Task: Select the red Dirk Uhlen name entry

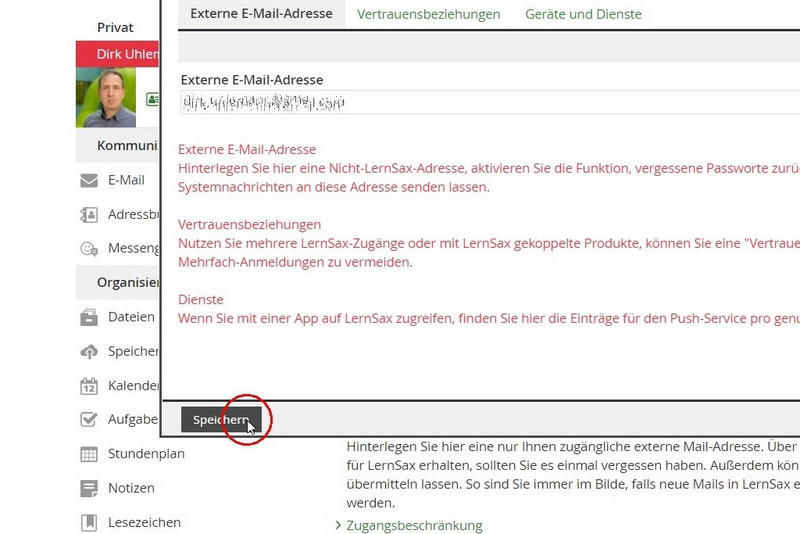Action: click(117, 54)
